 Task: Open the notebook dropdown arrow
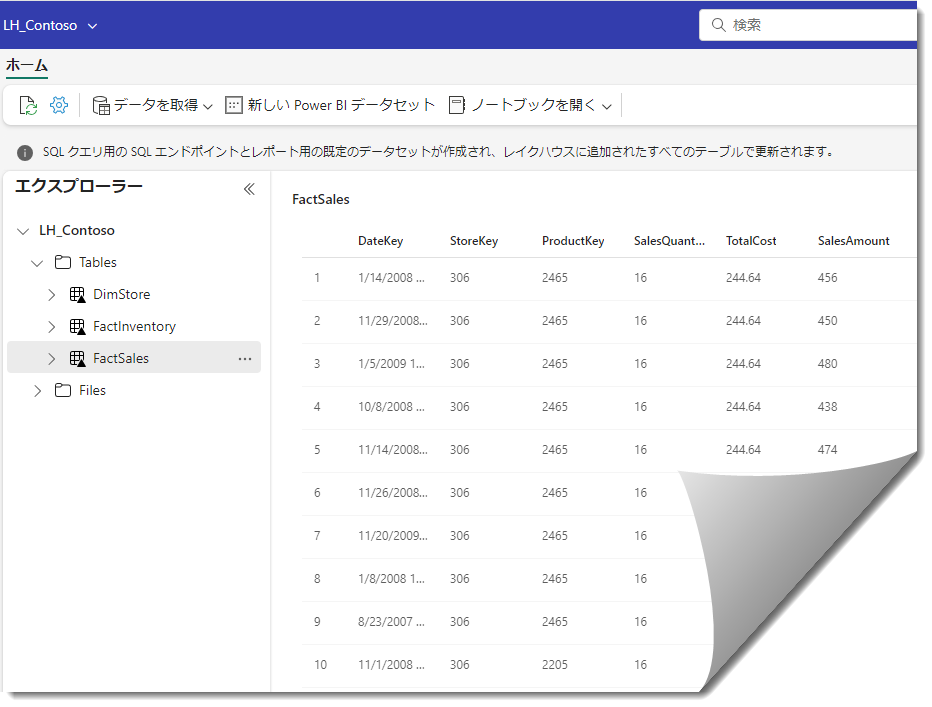point(606,107)
